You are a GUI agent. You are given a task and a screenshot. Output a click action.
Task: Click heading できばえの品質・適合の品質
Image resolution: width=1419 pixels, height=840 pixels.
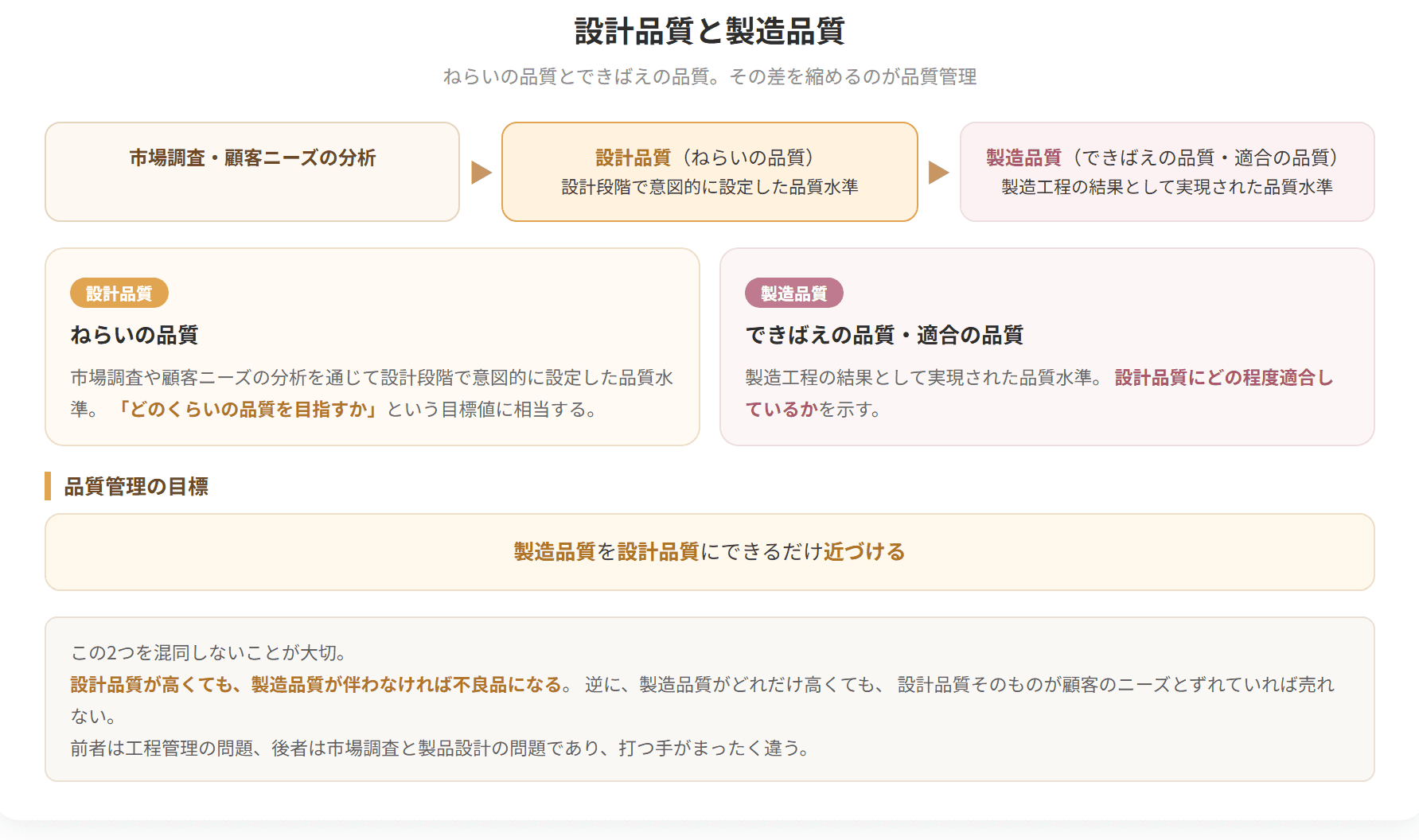[884, 335]
